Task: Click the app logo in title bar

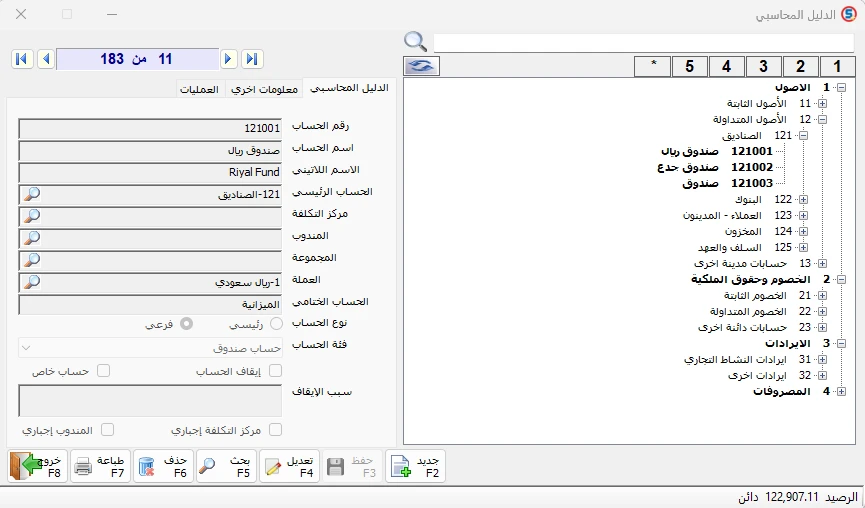Action: 849,14
